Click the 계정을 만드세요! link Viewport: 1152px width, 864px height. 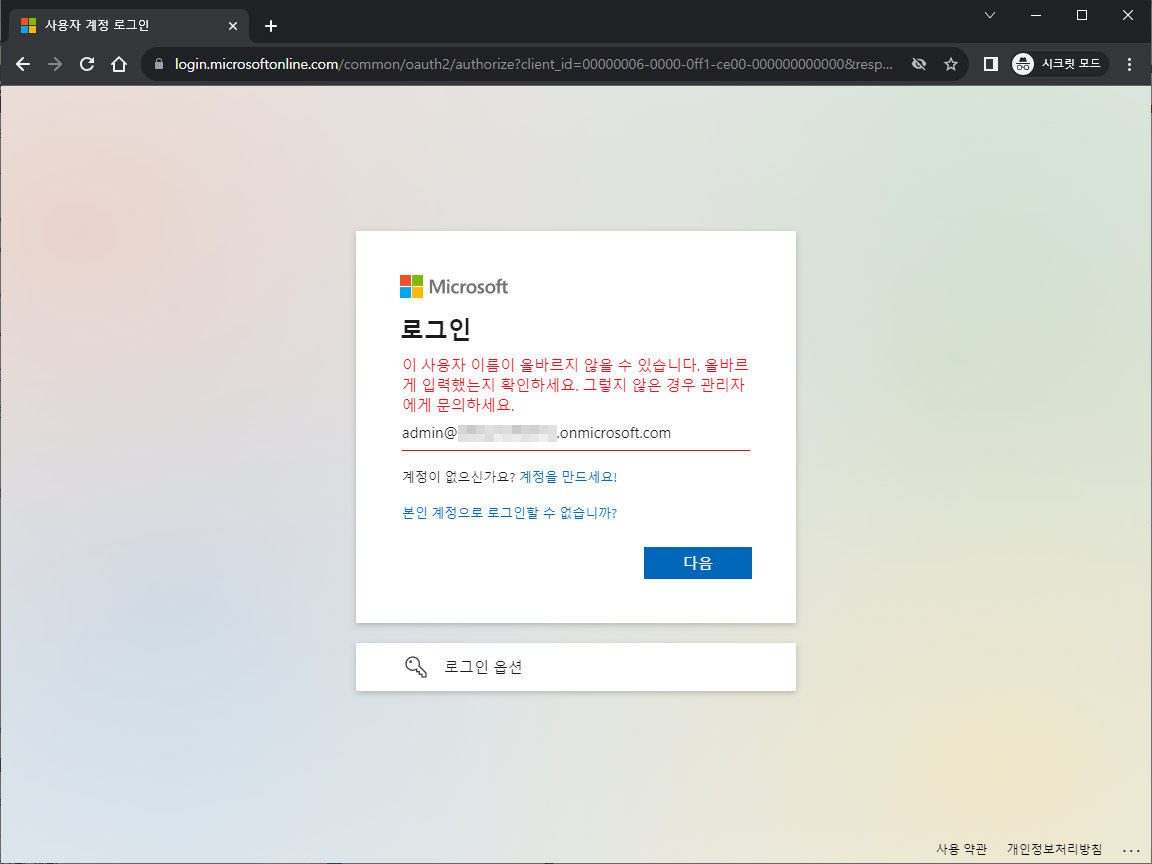coord(568,477)
